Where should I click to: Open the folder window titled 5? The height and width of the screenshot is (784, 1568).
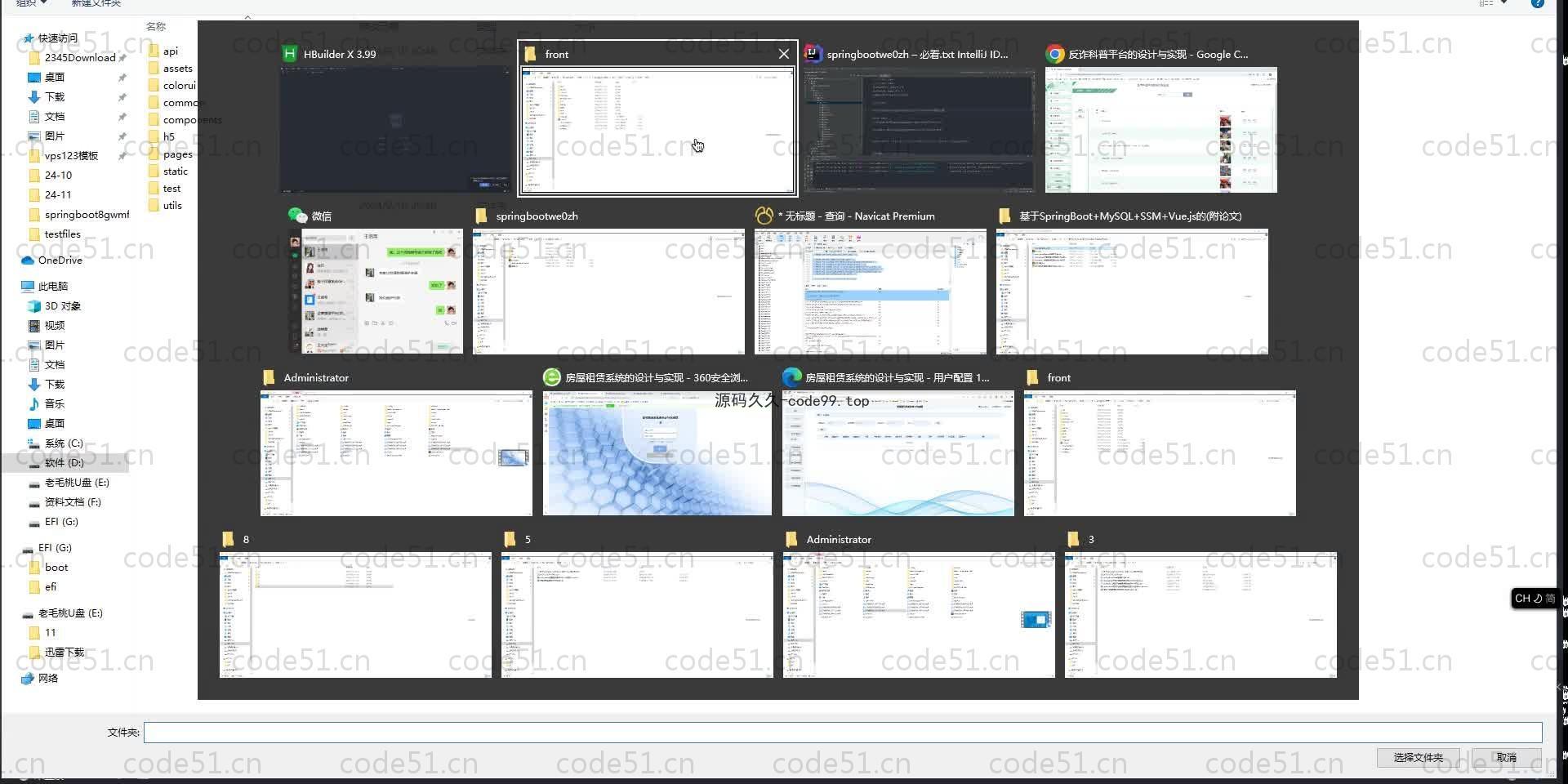click(x=637, y=615)
